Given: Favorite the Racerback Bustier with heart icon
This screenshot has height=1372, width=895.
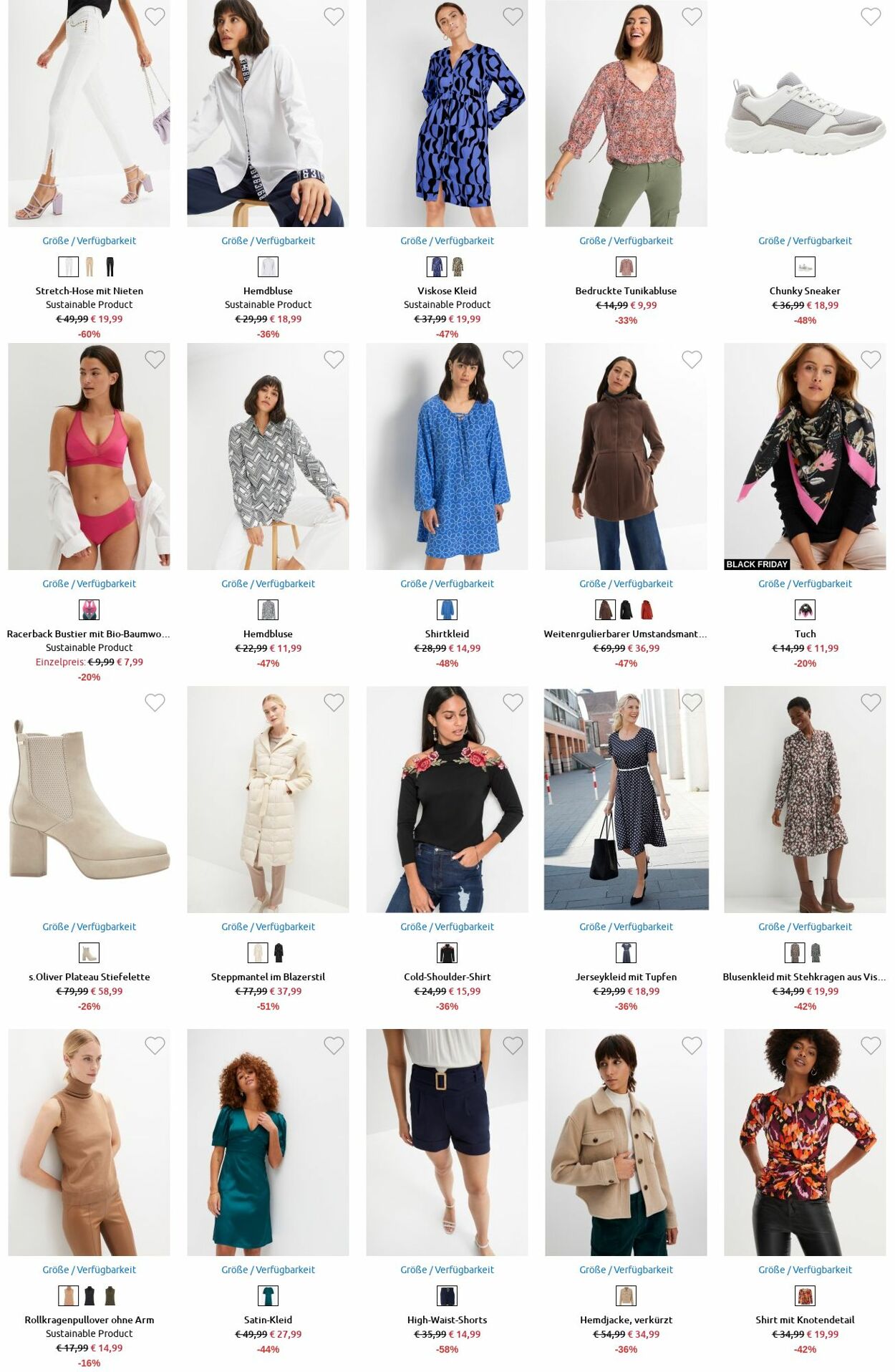Looking at the screenshot, I should pos(155,359).
